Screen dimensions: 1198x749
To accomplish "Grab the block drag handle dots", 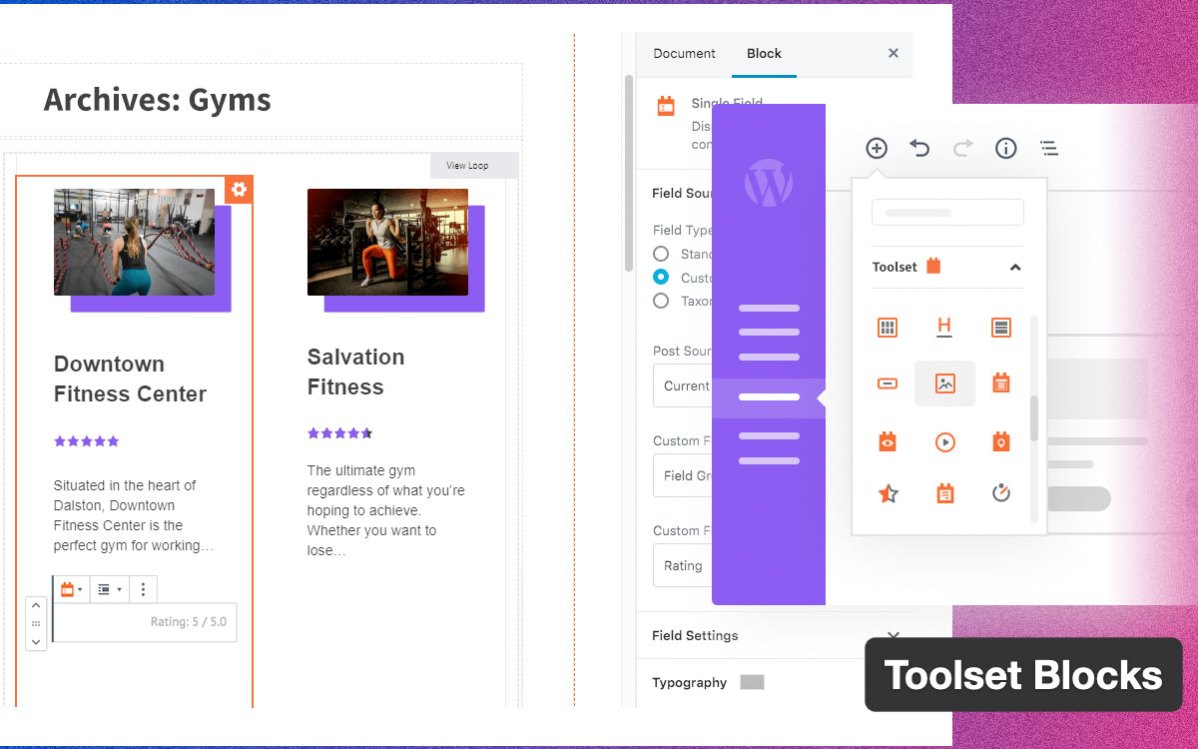I will 36,624.
